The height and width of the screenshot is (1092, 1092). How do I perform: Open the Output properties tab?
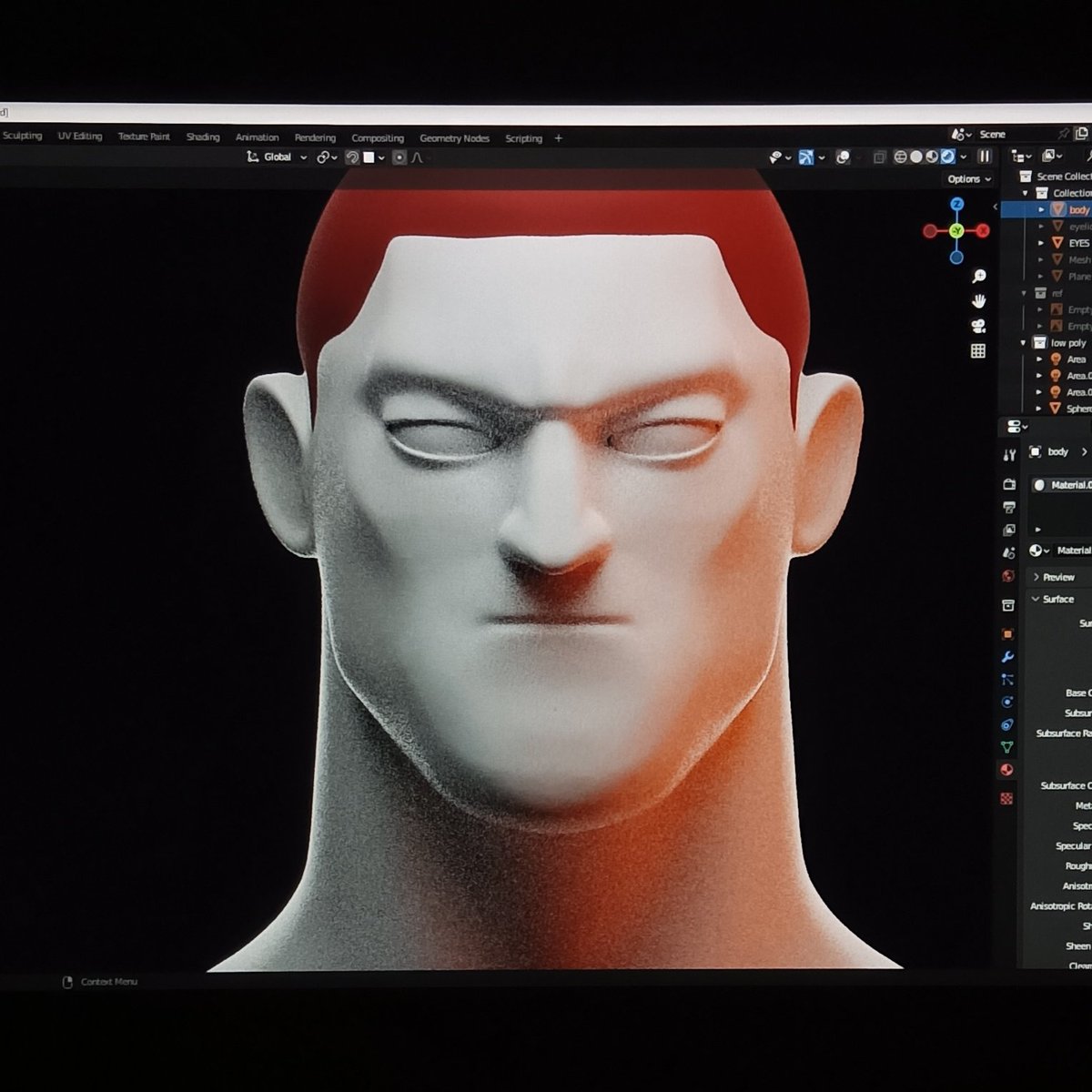[1009, 508]
